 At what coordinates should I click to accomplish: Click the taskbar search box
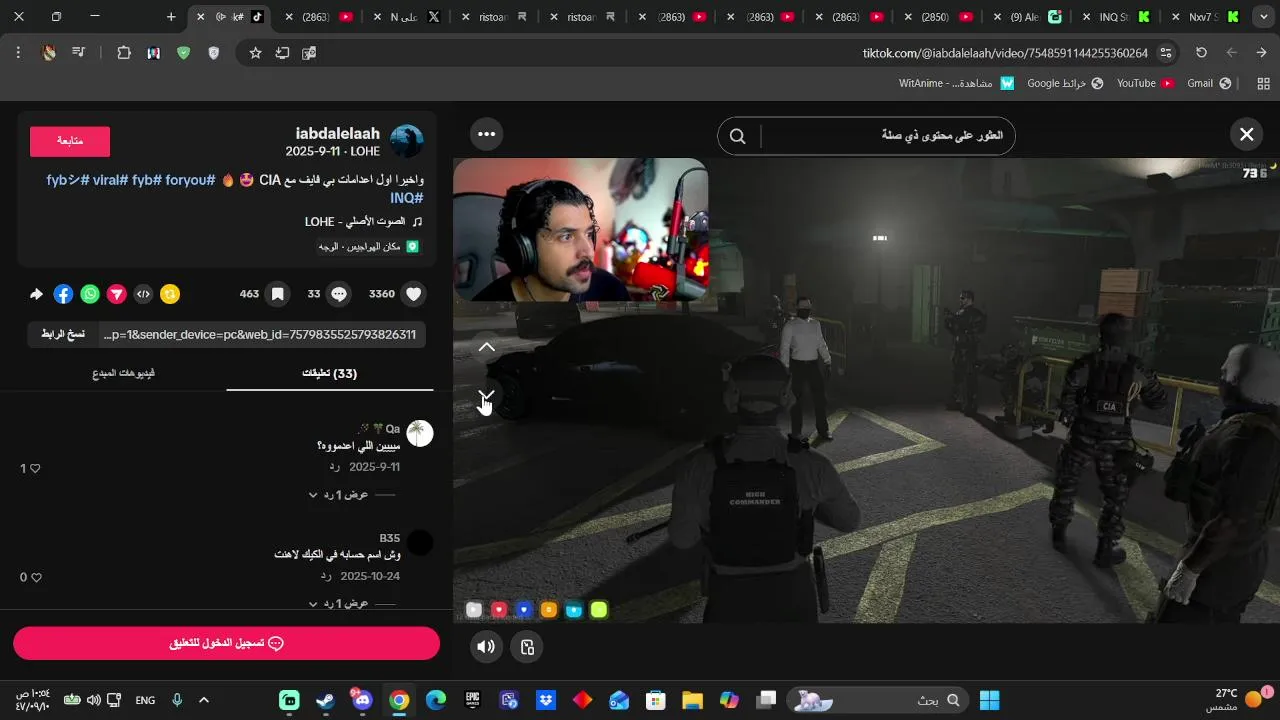[879, 700]
